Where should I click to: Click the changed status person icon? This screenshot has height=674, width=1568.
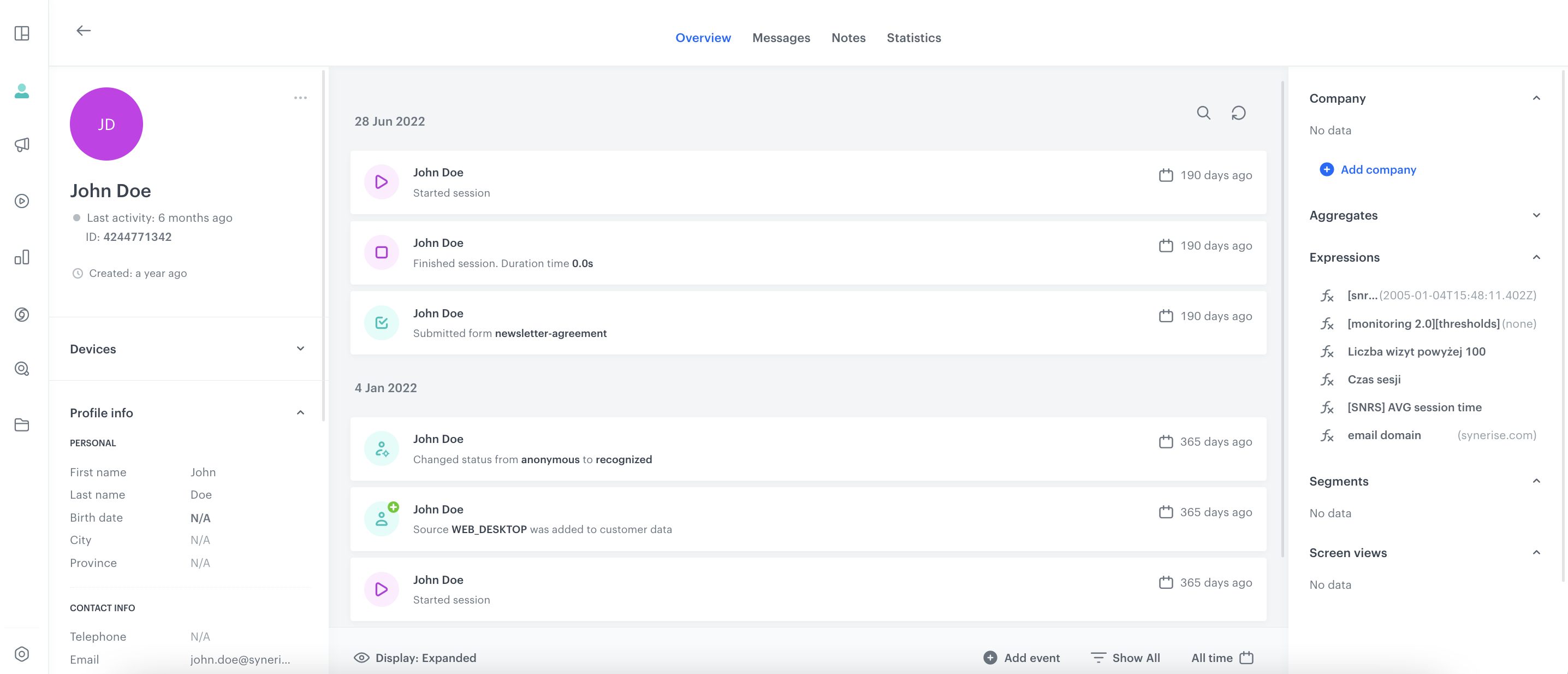click(x=382, y=448)
